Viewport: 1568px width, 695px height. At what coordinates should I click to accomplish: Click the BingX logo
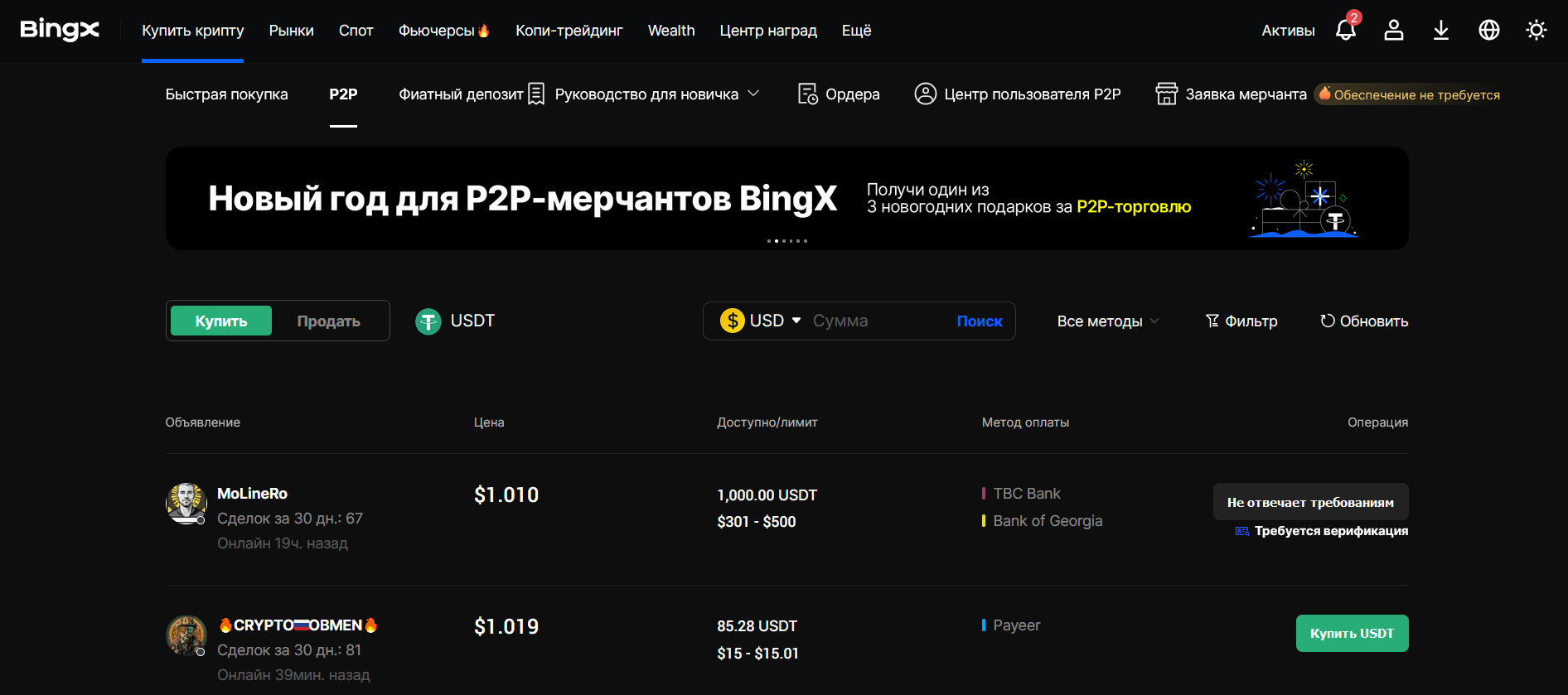click(x=60, y=30)
